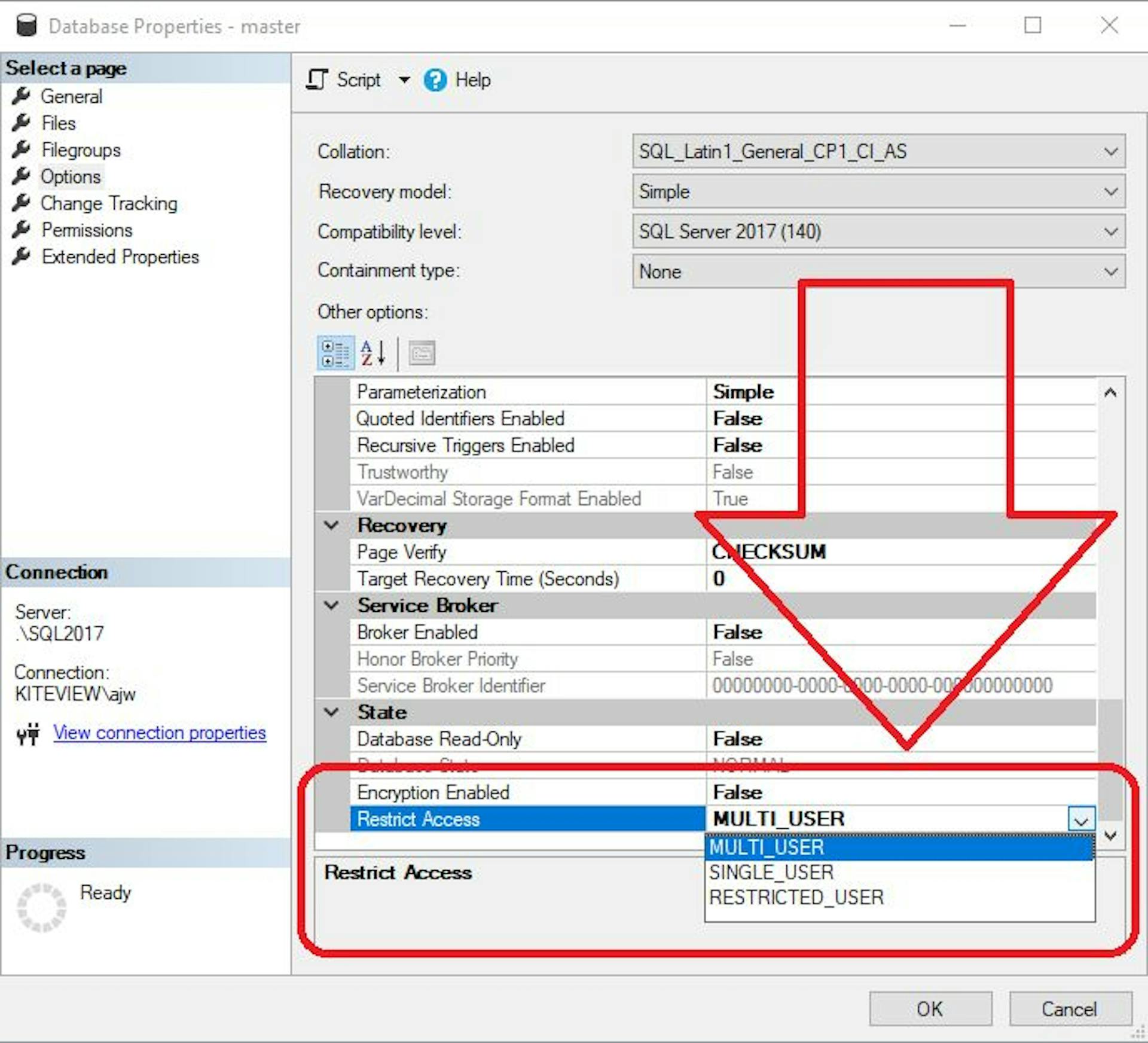This screenshot has width=1148, height=1043.
Task: Click wrench icon beside General page
Action: pyautogui.click(x=21, y=96)
